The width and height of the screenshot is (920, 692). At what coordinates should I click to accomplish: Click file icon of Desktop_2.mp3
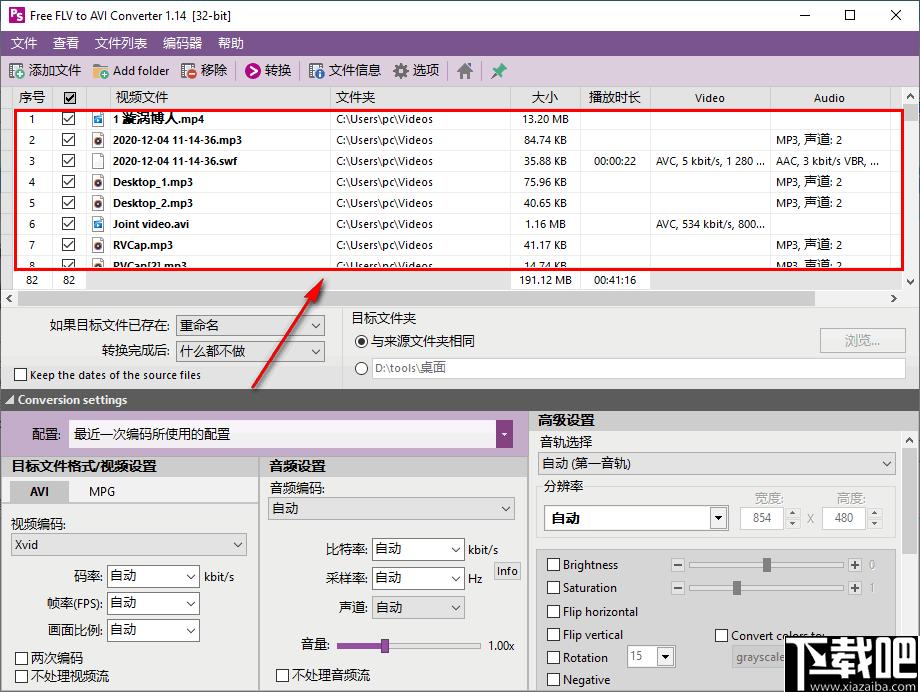click(x=98, y=203)
